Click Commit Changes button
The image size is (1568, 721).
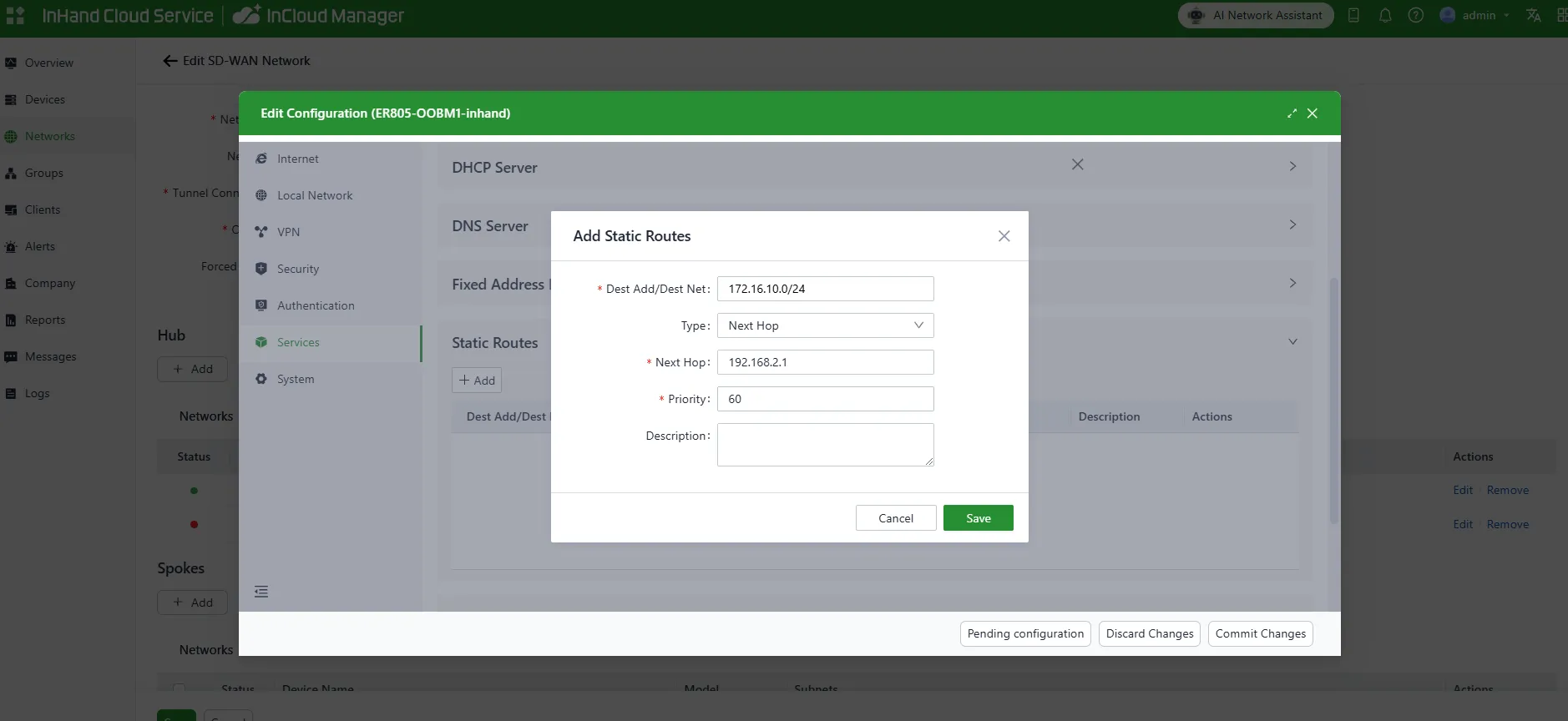coord(1261,634)
